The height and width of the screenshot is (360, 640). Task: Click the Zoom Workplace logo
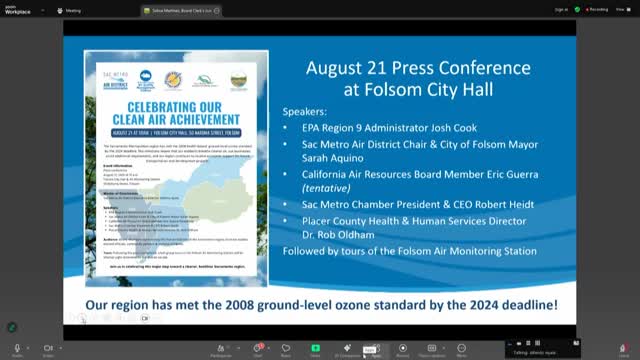(x=18, y=10)
